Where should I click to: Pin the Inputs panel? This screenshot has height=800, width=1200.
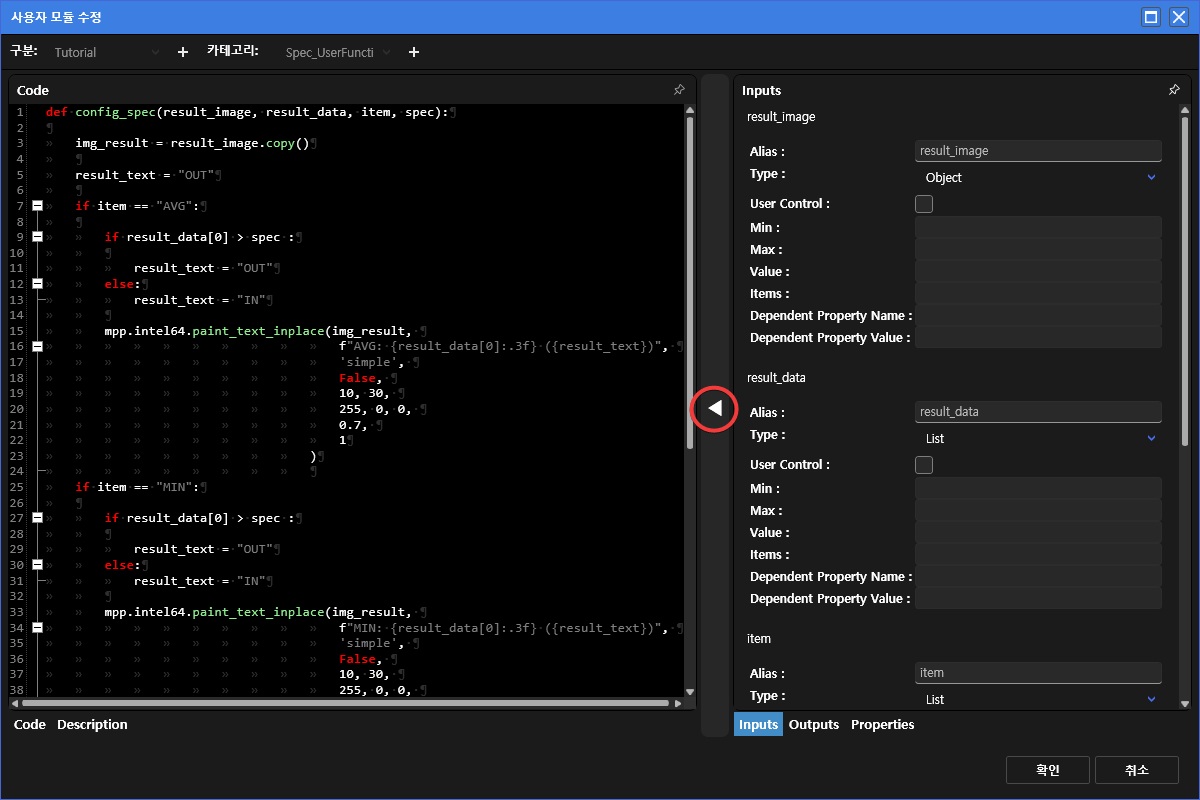(1174, 90)
